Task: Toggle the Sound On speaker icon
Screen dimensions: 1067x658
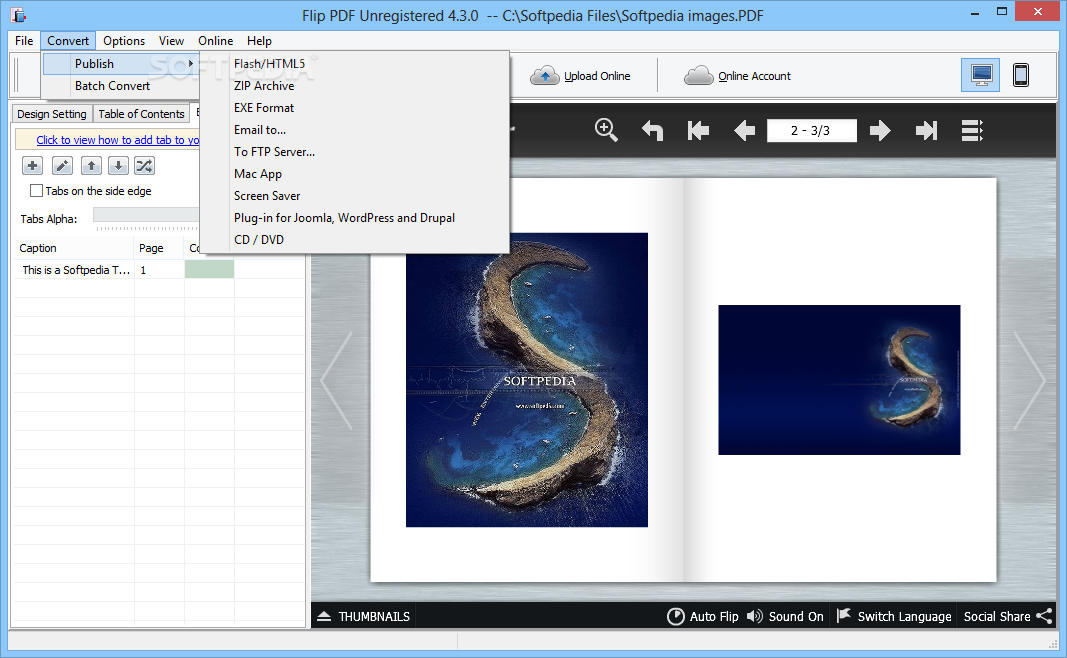Action: click(x=755, y=616)
